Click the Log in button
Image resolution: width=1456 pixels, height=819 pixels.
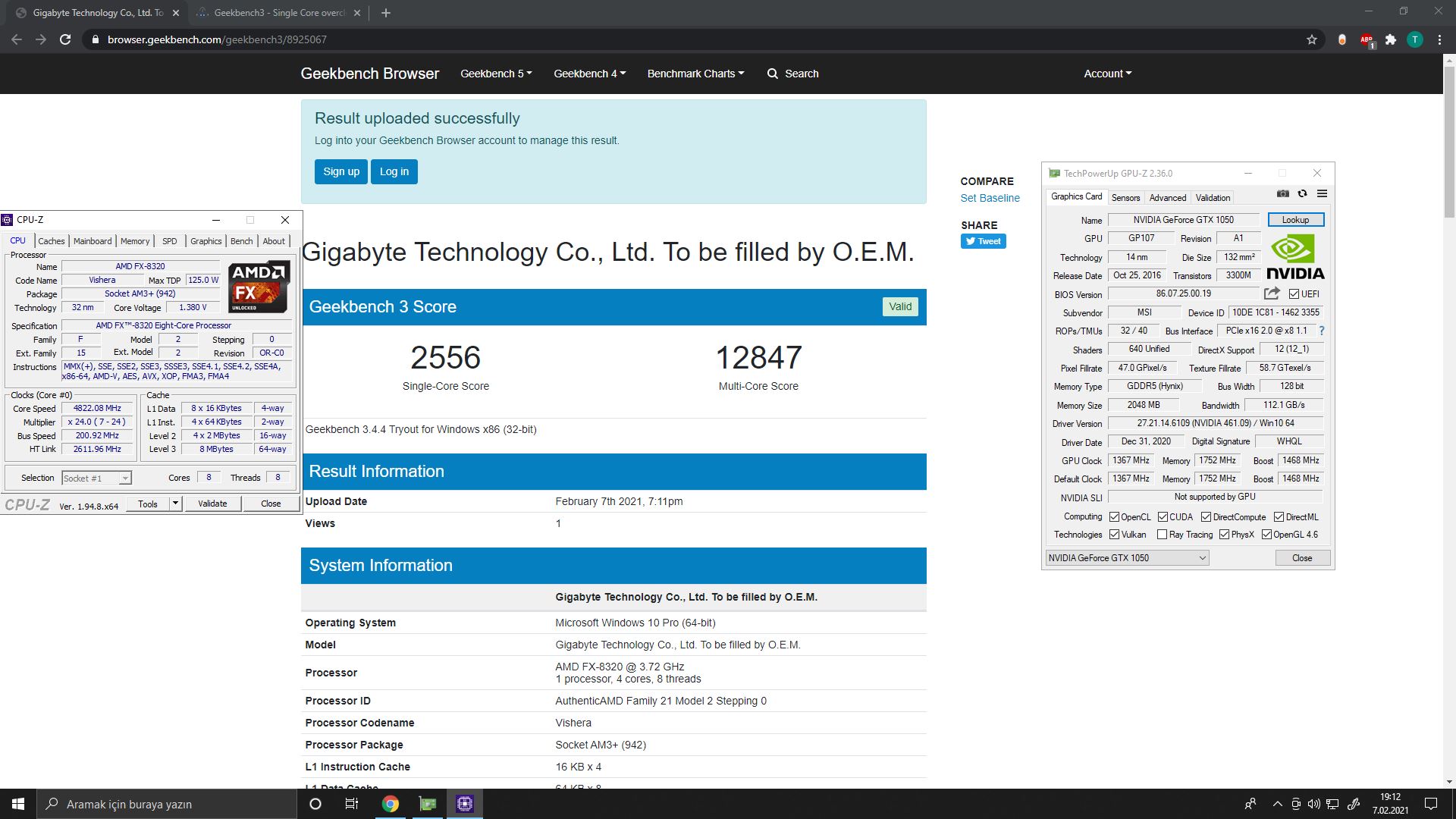394,171
